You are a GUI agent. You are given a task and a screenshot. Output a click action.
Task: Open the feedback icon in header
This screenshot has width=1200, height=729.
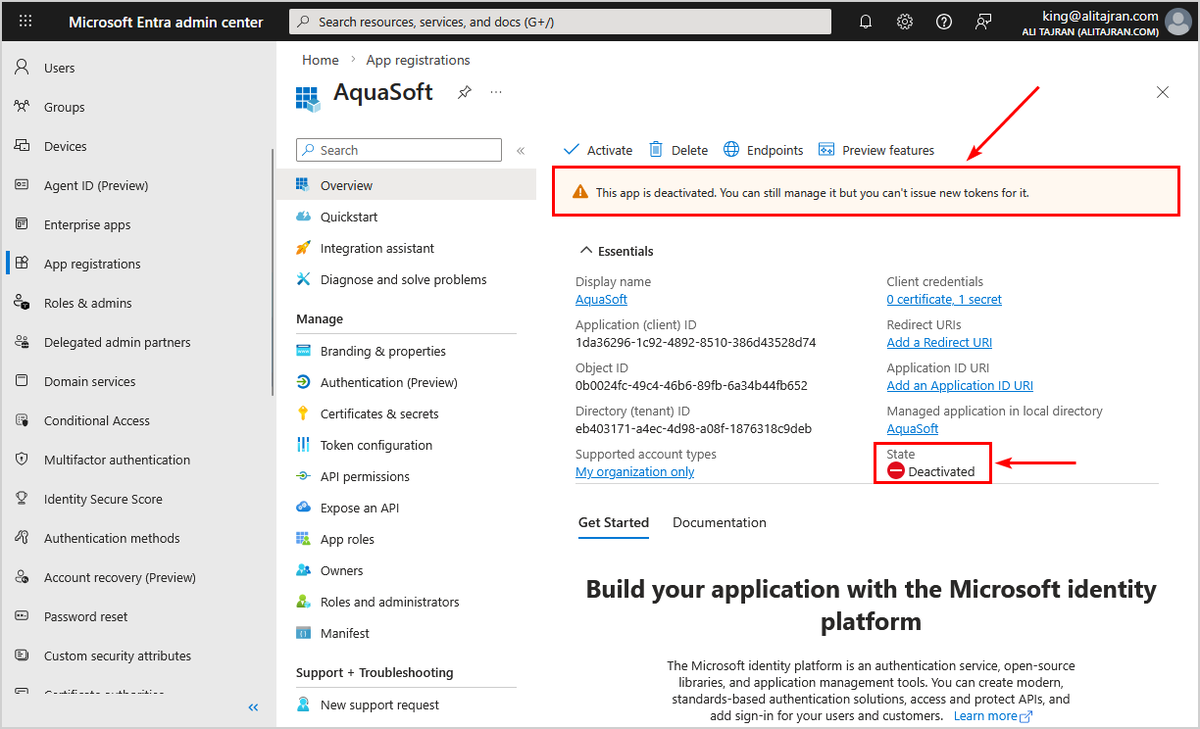[x=984, y=22]
